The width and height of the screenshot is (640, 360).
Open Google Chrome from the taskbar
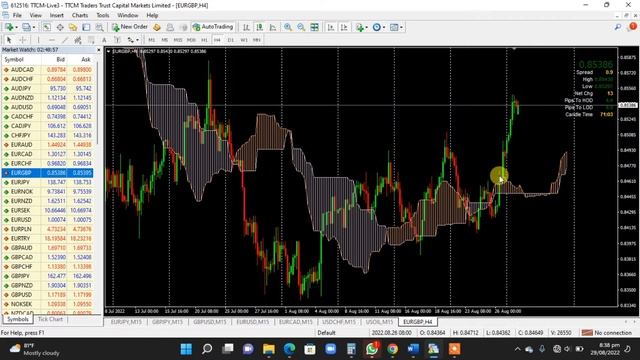[393, 349]
